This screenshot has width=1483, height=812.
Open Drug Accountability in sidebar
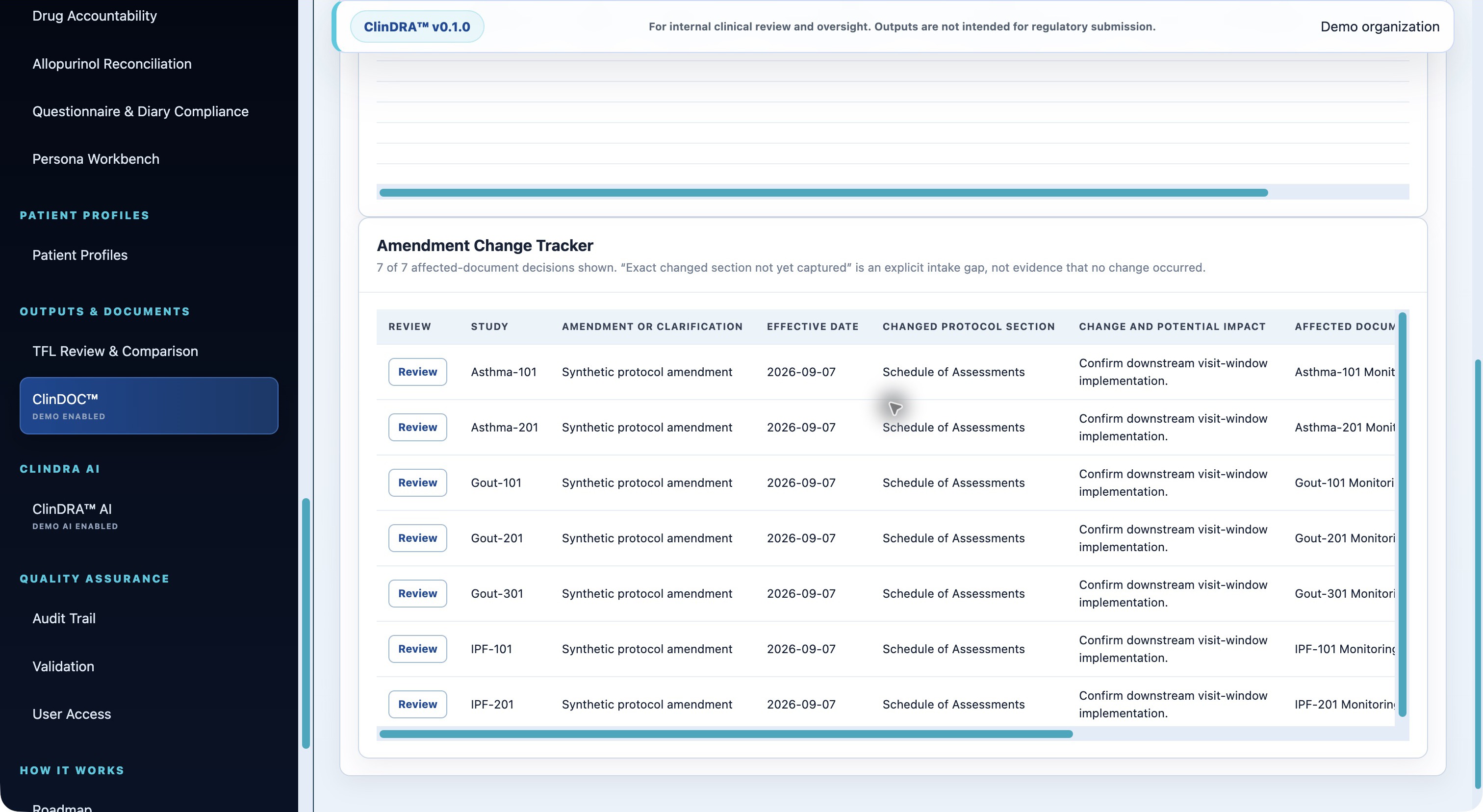[95, 16]
